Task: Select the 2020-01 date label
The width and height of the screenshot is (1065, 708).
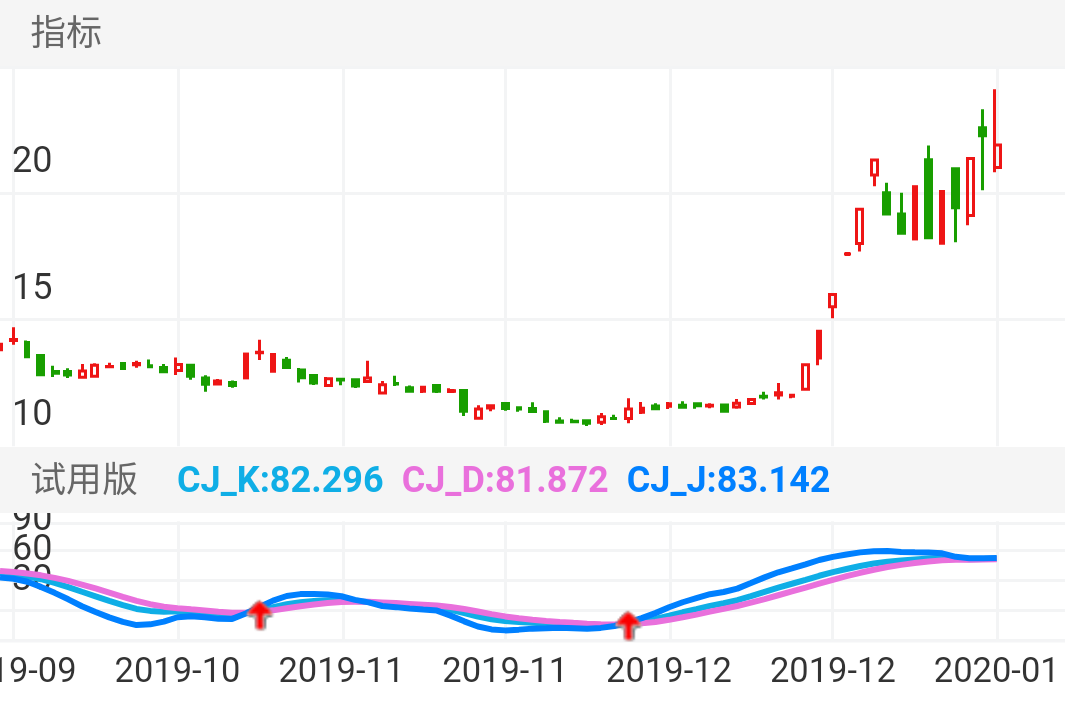Action: pos(995,670)
